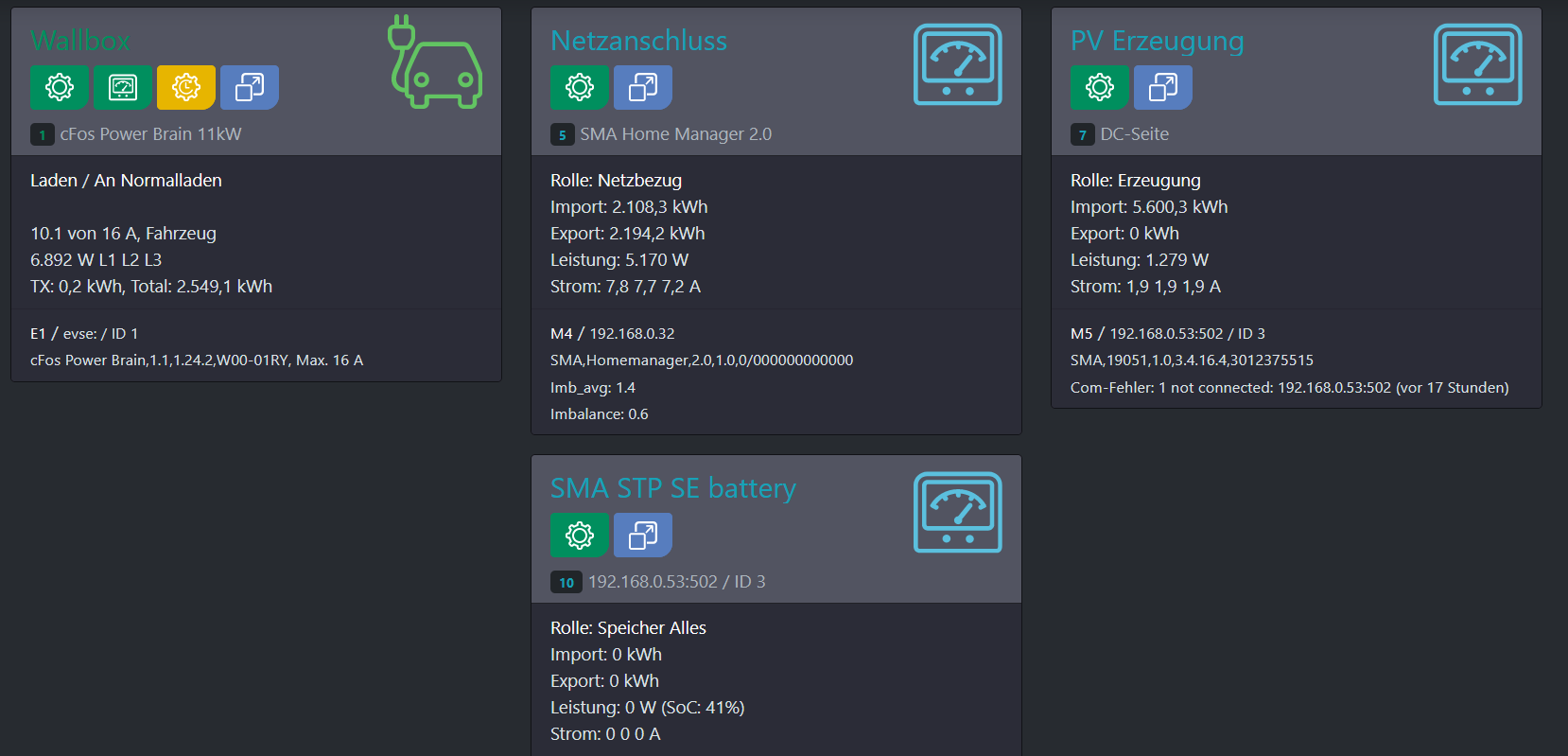Click 'Strom: 1,9 1,9 1,9 A' line
The image size is (1568, 756).
point(1145,287)
